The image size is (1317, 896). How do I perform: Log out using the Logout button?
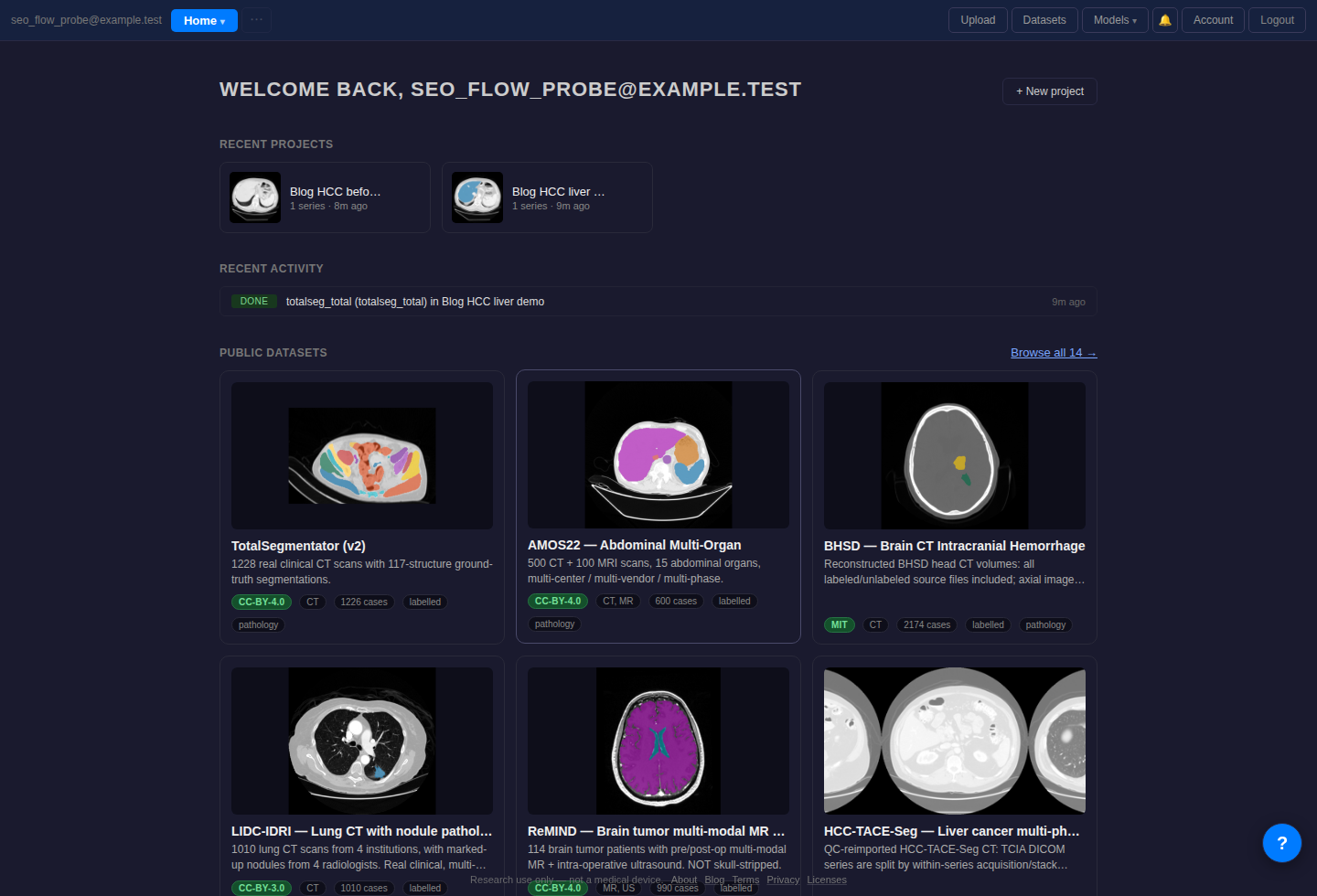[x=1277, y=20]
